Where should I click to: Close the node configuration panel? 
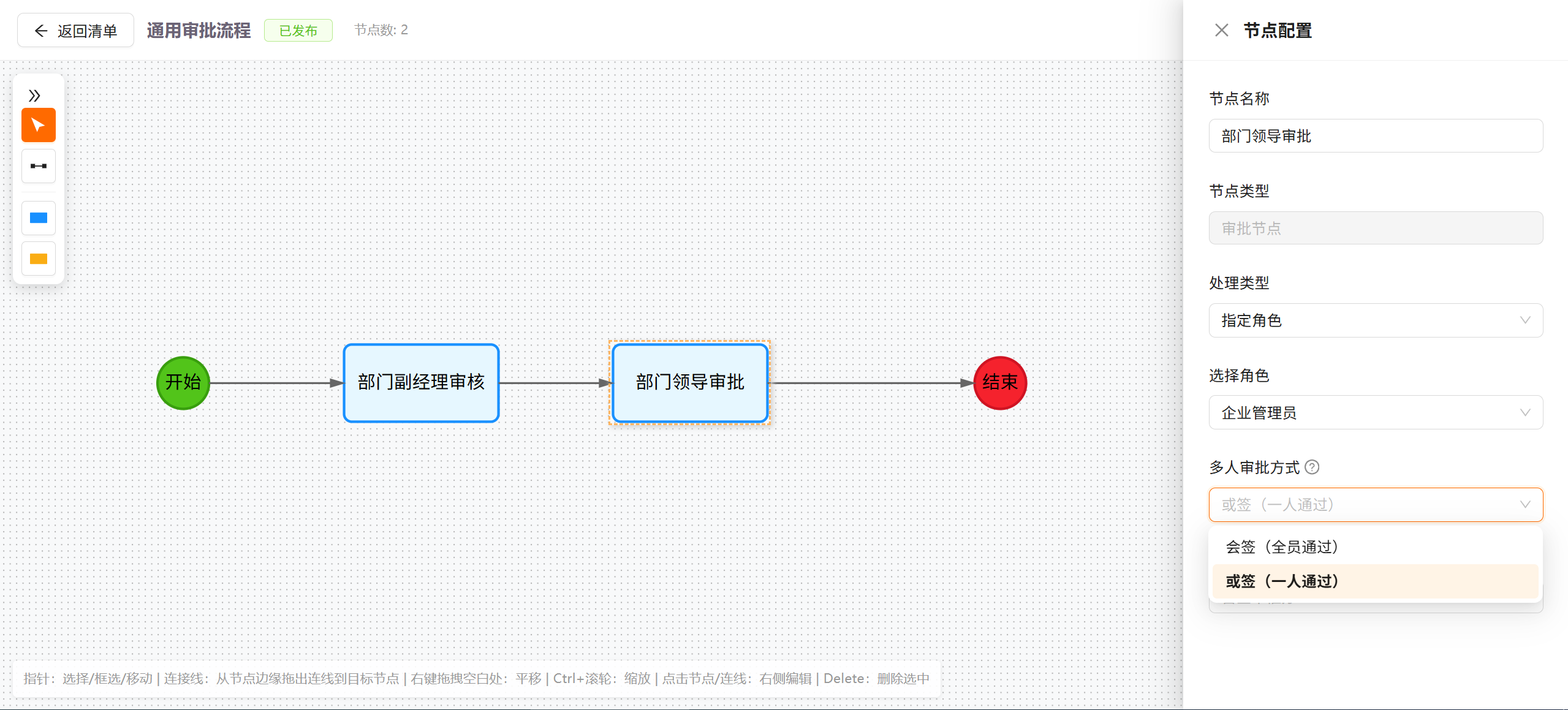pyautogui.click(x=1221, y=30)
